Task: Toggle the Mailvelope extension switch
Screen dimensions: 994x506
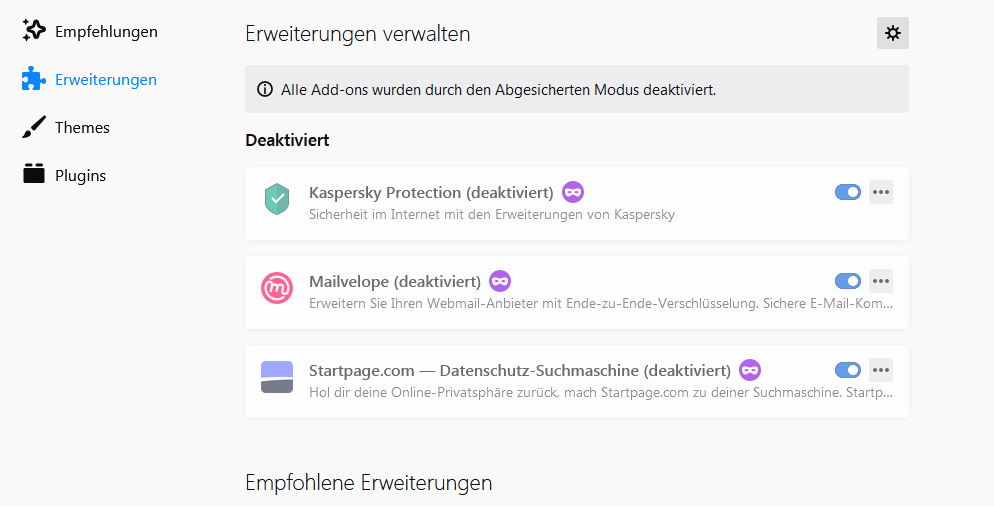Action: [847, 281]
